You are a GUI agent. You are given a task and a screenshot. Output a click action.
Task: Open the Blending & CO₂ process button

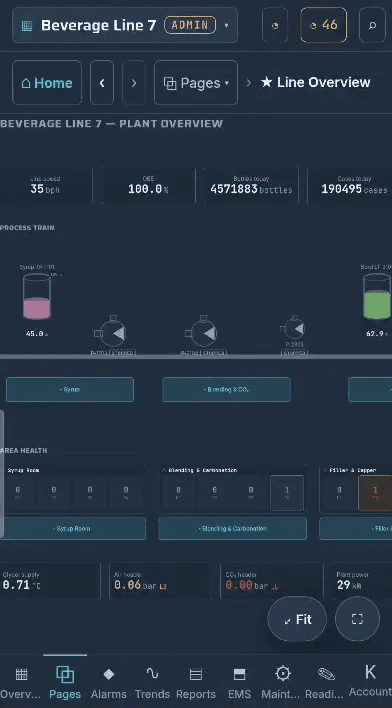click(x=226, y=390)
